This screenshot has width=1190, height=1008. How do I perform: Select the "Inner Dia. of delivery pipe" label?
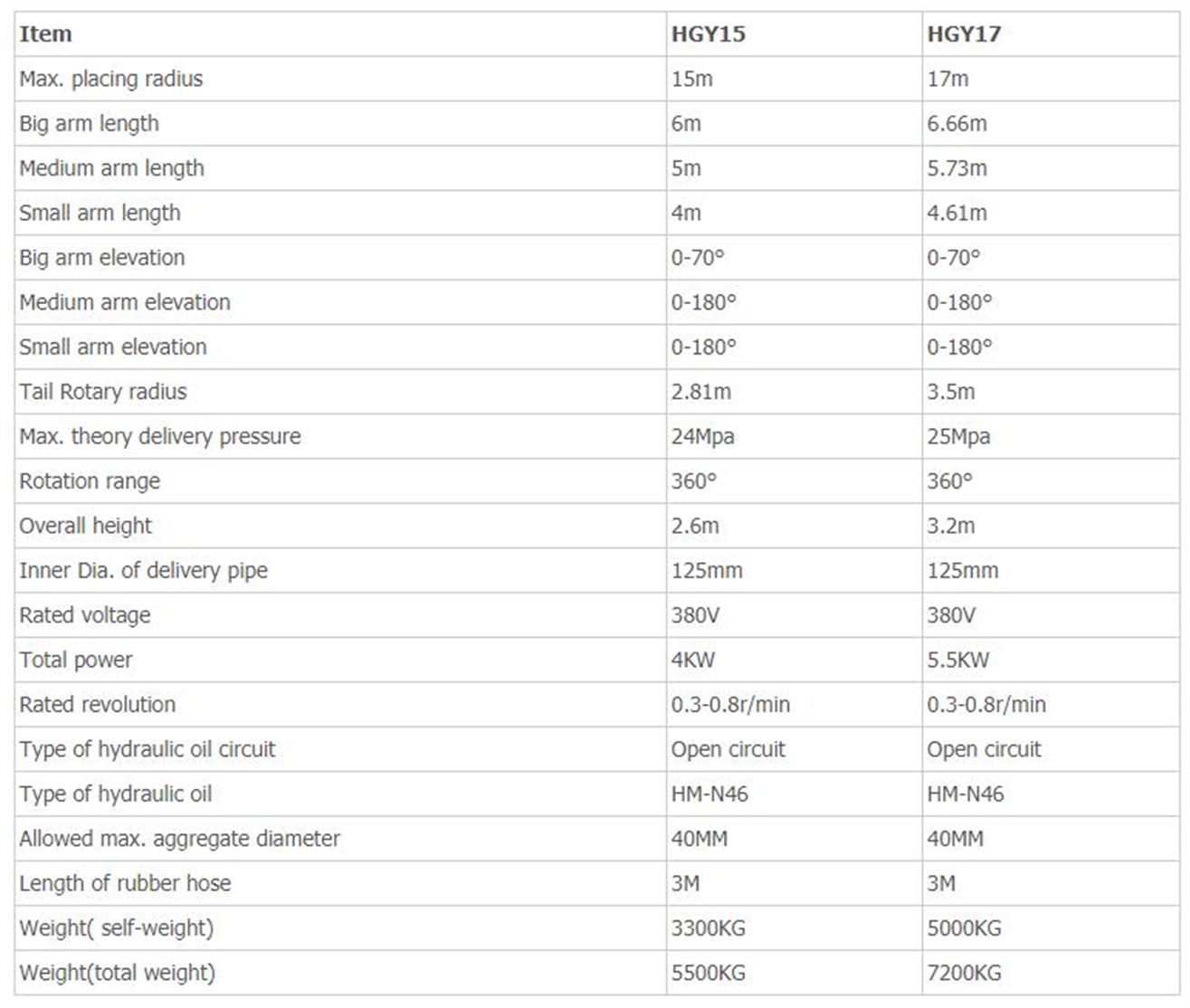144,571
